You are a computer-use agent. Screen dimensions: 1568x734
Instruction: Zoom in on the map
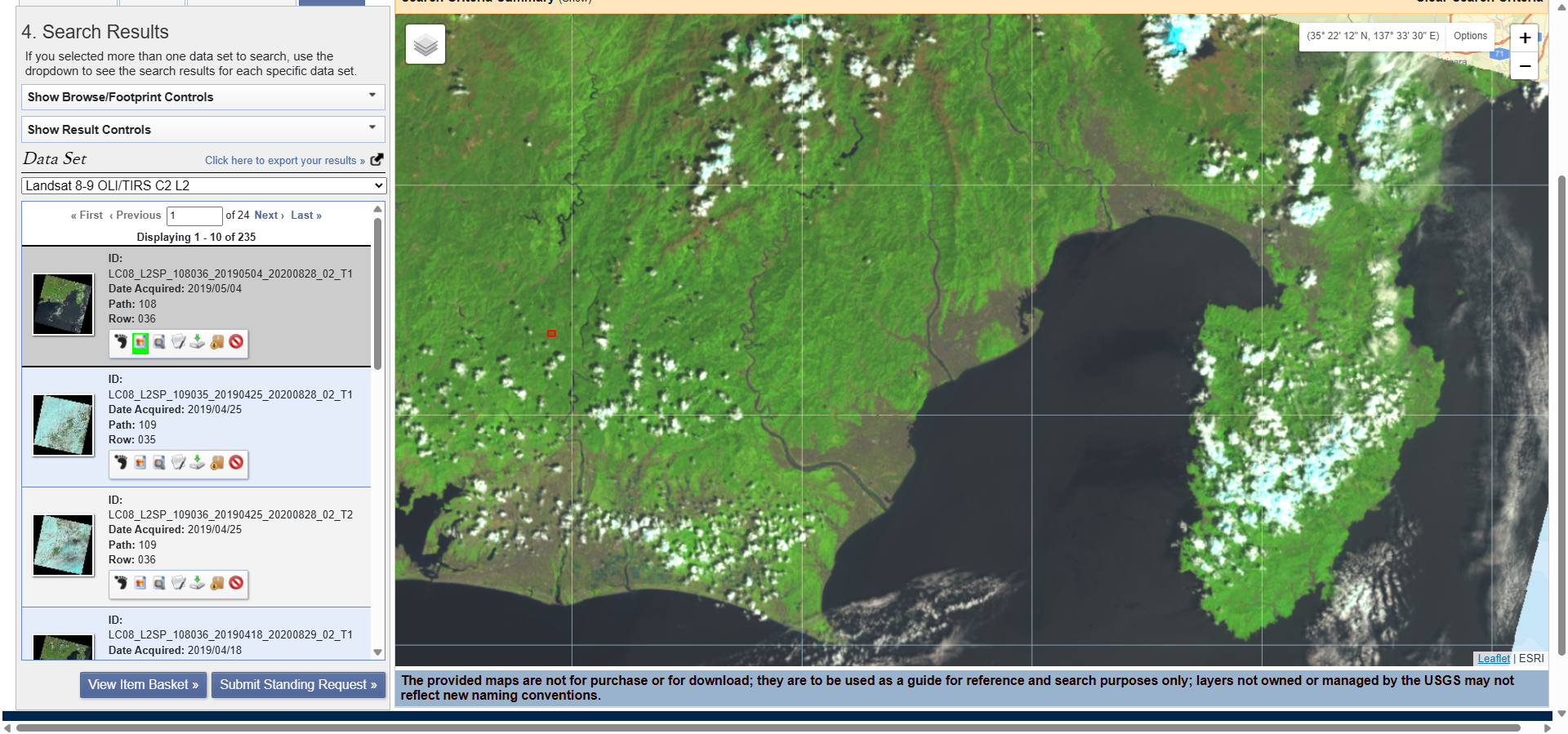pos(1524,38)
